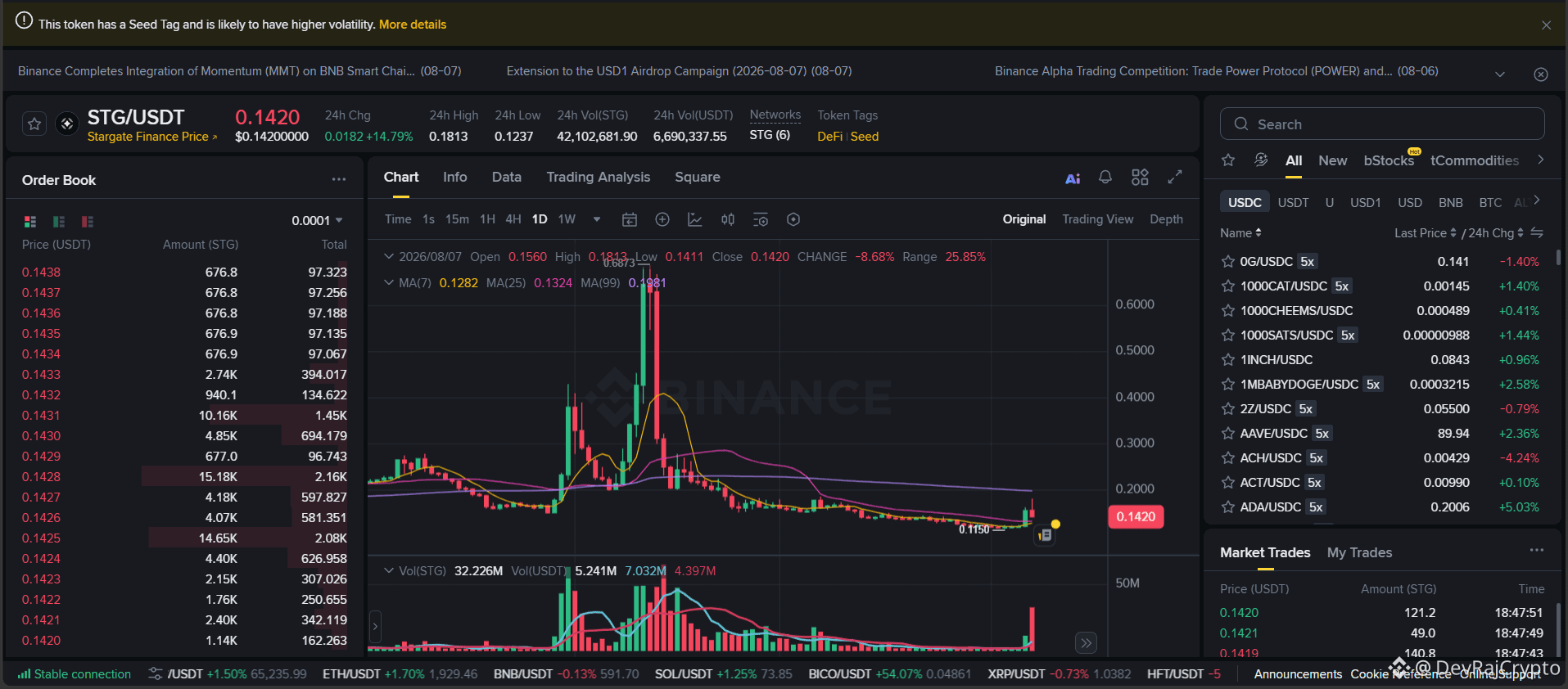Select the USDT quote tab

(1294, 202)
